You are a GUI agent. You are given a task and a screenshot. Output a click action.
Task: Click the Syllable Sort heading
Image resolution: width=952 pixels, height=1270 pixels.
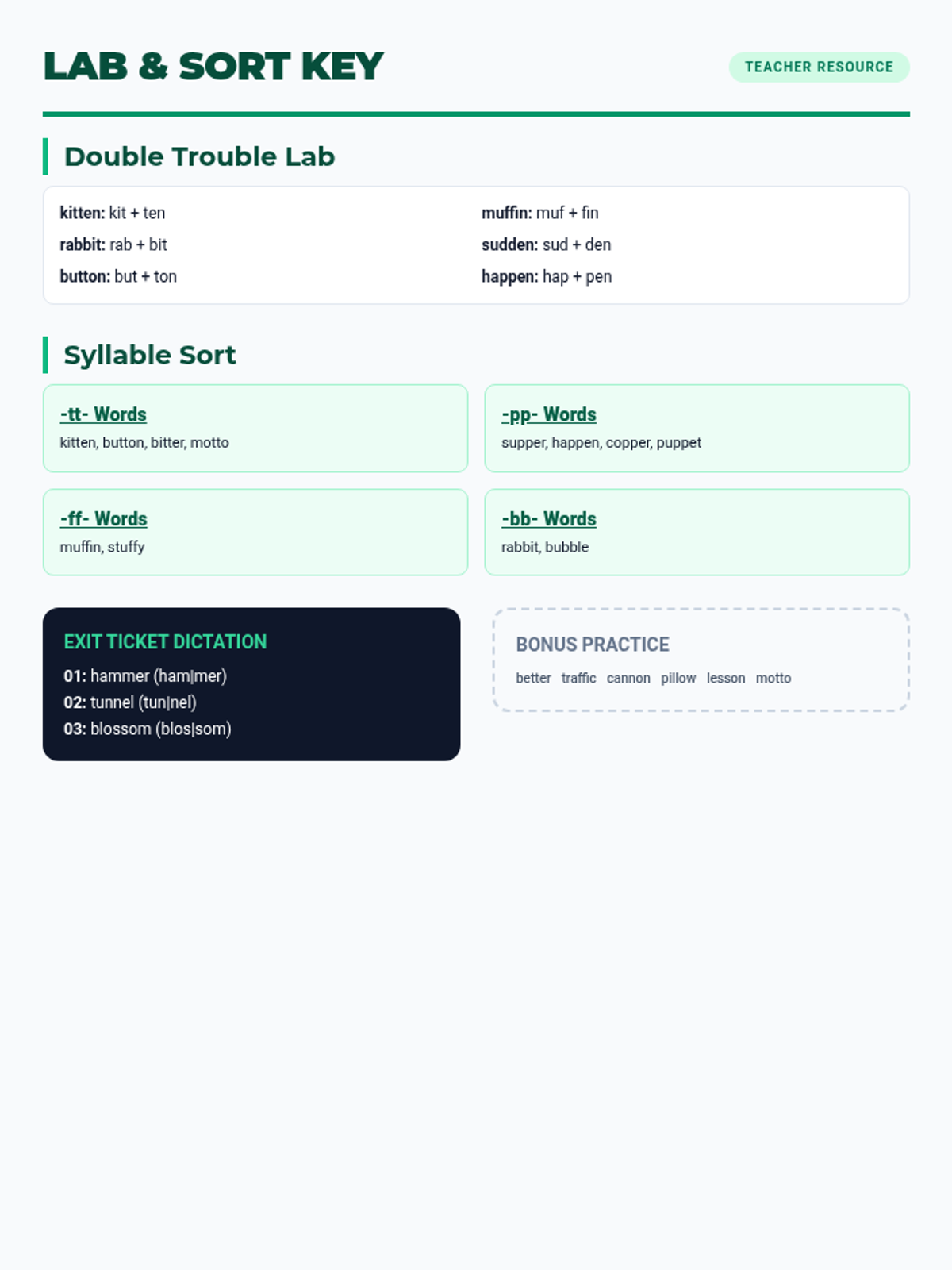click(x=150, y=355)
